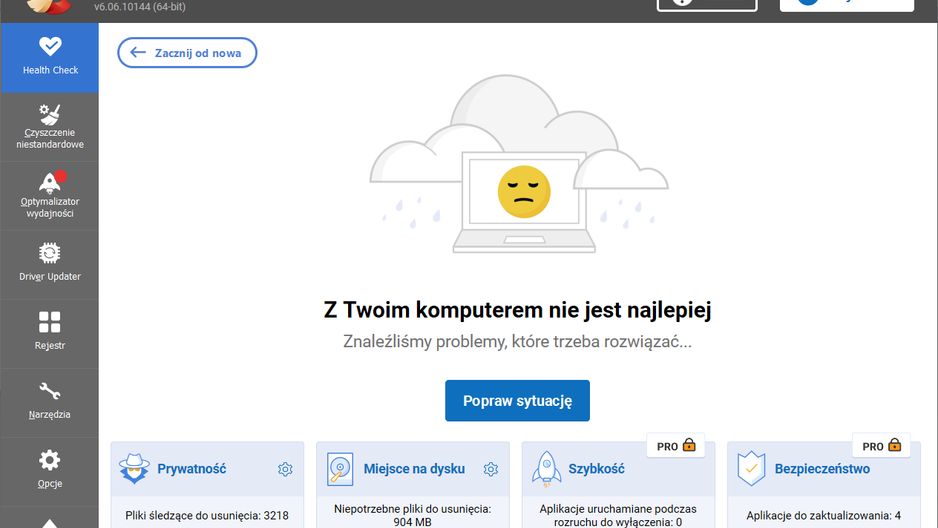Viewport: 938px width, 528px height.
Task: Click the shield icon on Bezpieczeństwo card
Action: pos(751,469)
